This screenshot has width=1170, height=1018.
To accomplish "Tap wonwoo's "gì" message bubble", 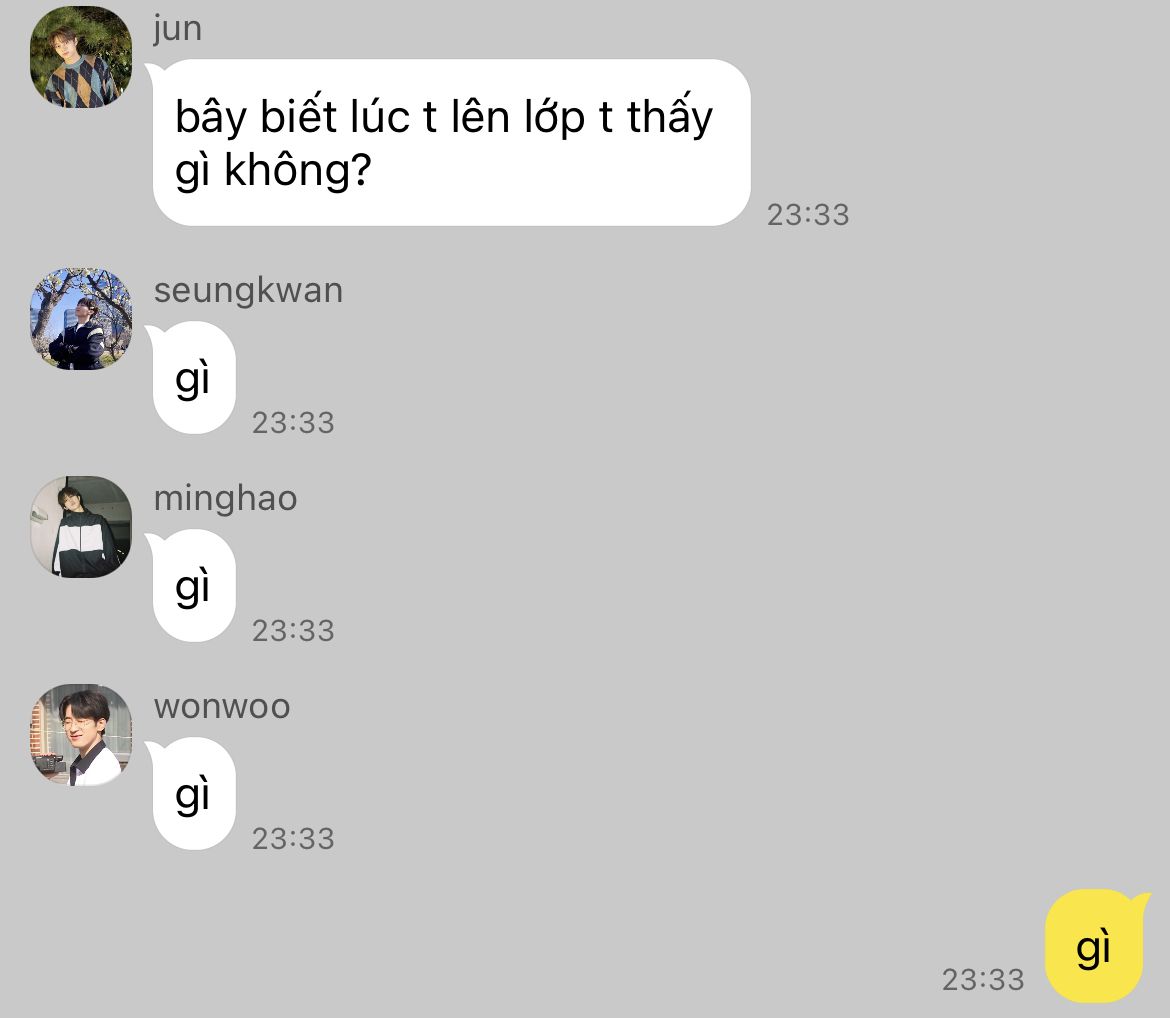I will tap(194, 793).
